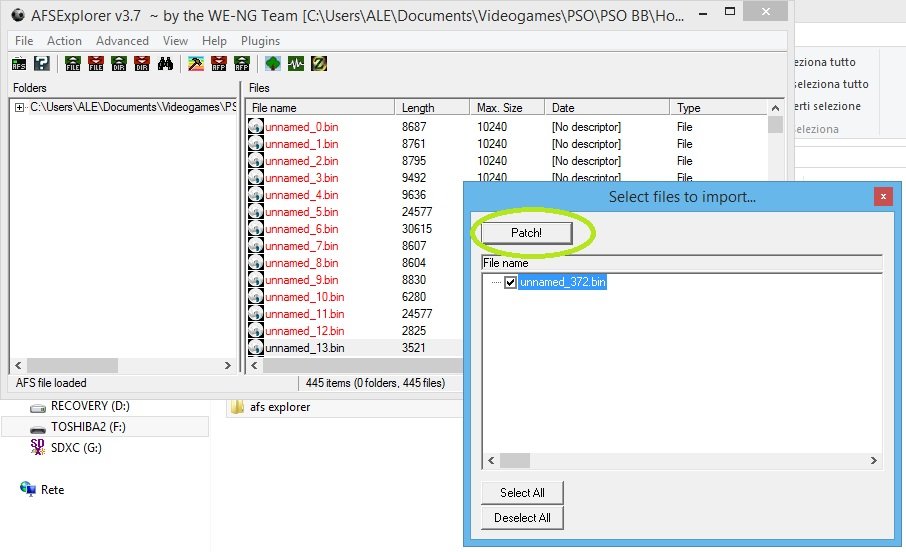Click the red FILE toolbar icon
Image resolution: width=906 pixels, height=552 pixels.
coord(96,64)
